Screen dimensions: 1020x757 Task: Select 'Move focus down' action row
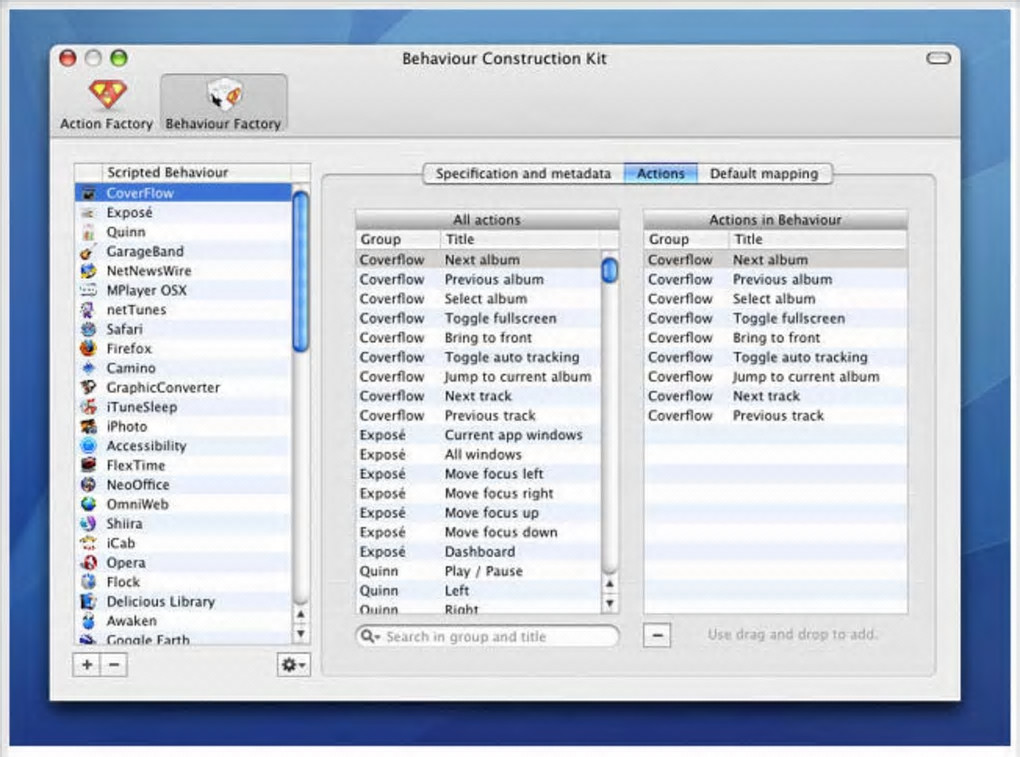477,533
